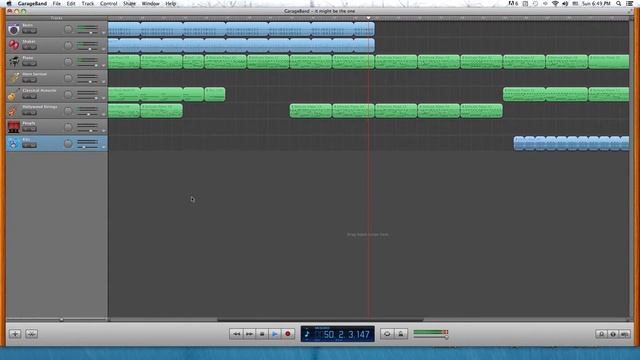Select the red Shaker track icon
The width and height of the screenshot is (640, 360).
(13, 45)
